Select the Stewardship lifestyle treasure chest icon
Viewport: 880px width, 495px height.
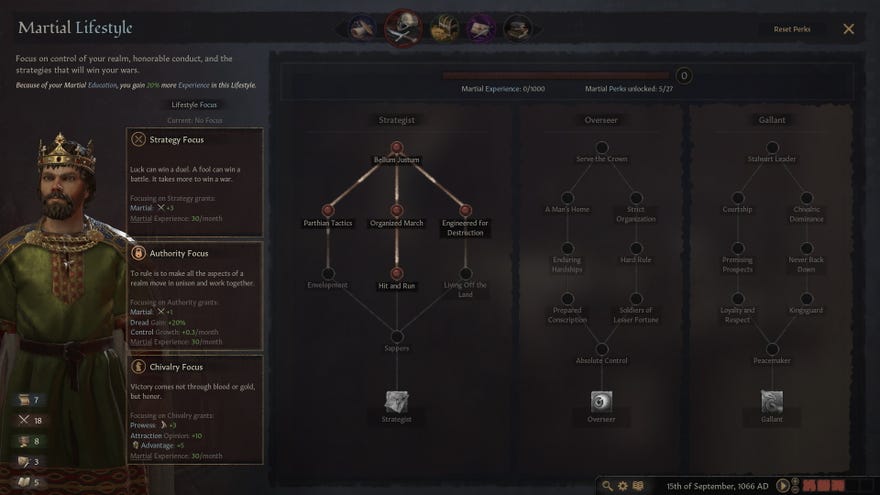point(444,28)
